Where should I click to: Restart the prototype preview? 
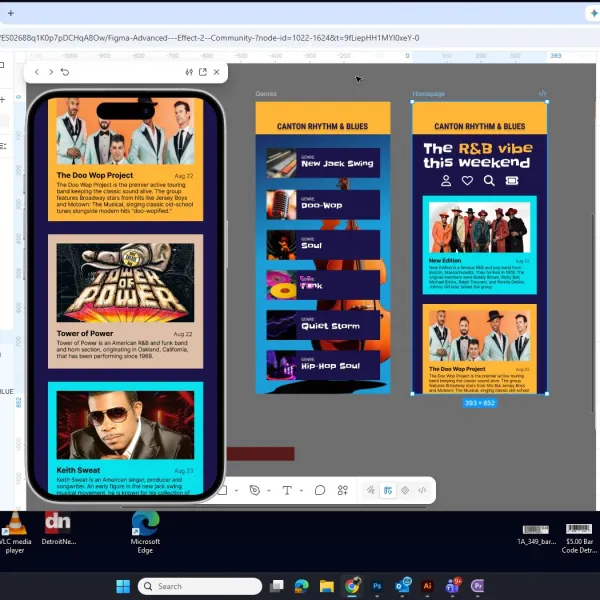coord(65,72)
